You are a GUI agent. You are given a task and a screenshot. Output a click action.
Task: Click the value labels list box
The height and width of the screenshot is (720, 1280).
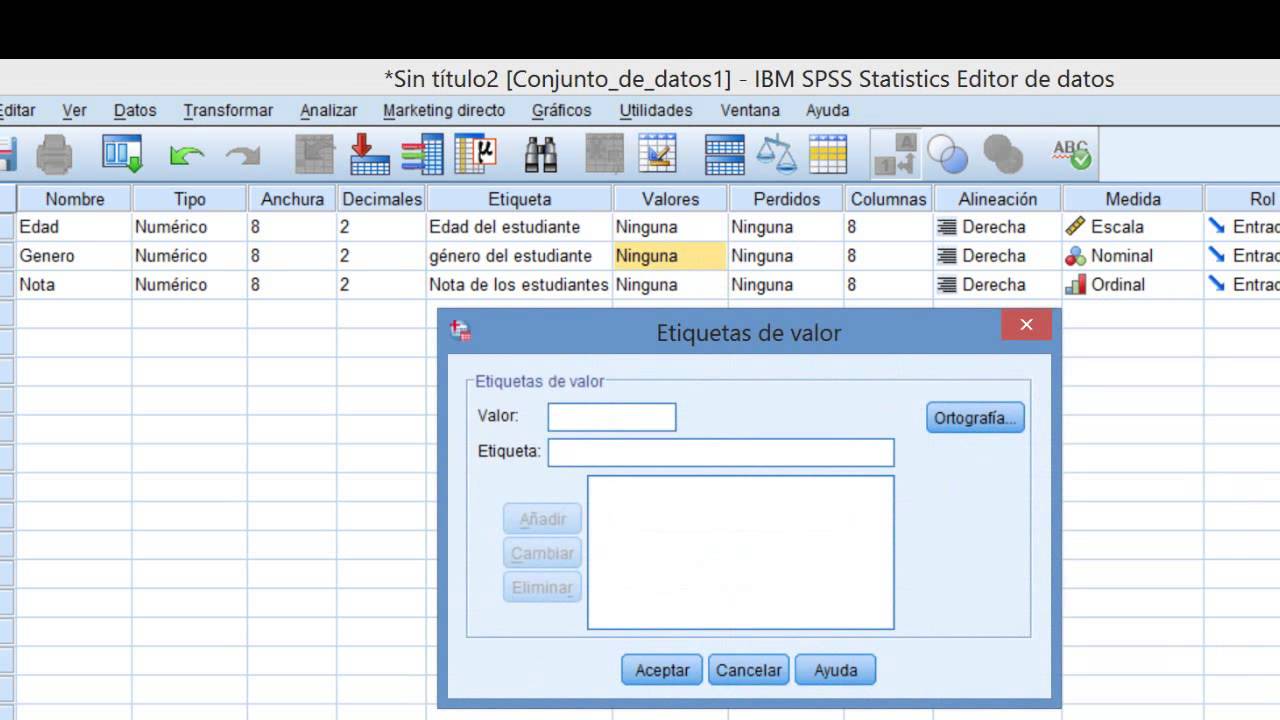tap(741, 552)
